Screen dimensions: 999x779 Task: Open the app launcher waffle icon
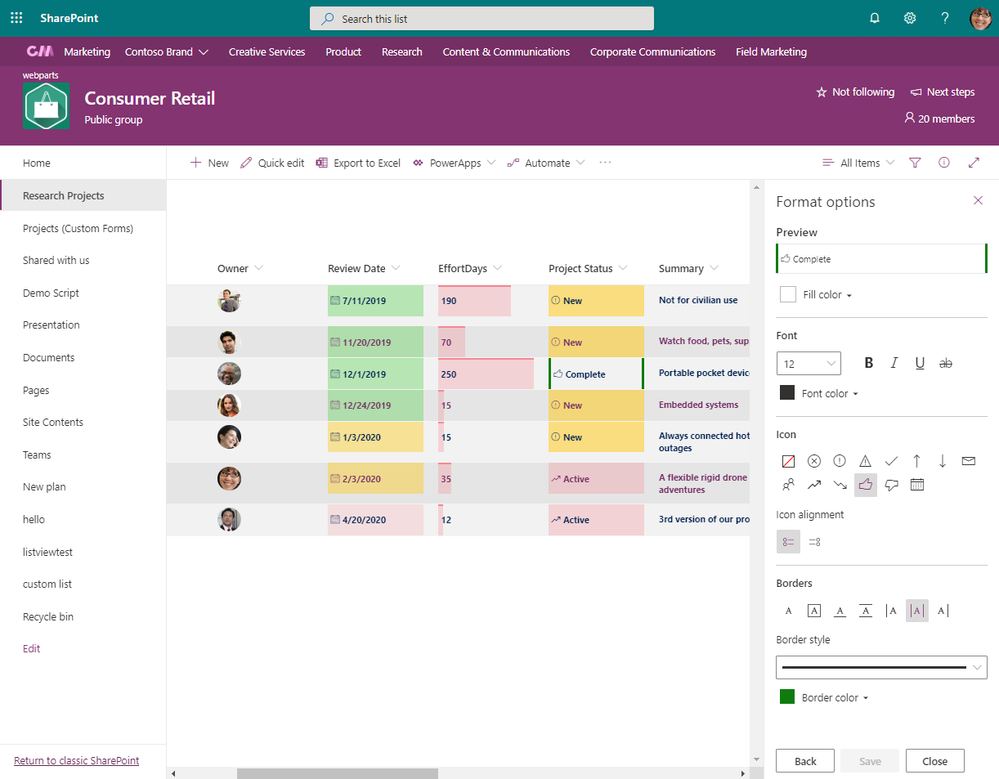click(17, 18)
